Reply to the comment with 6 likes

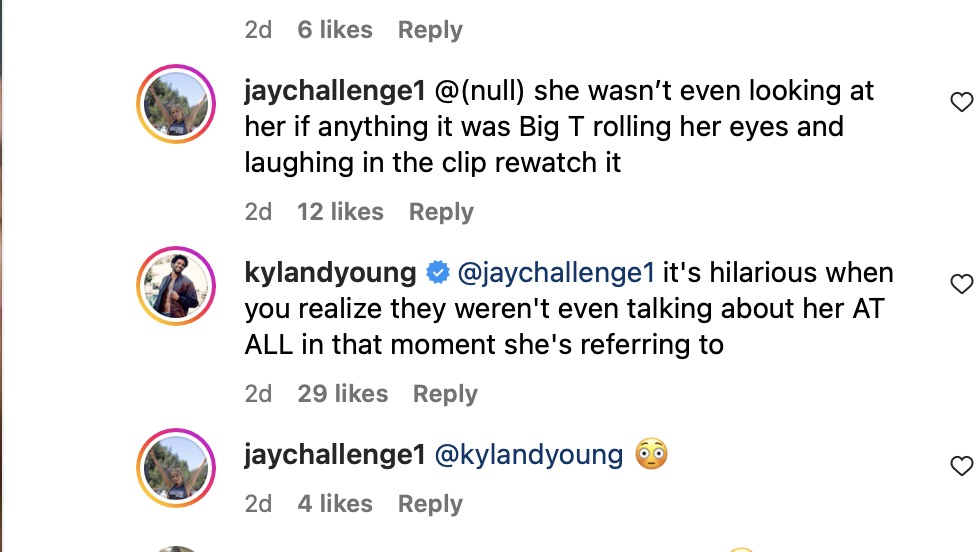(x=430, y=30)
